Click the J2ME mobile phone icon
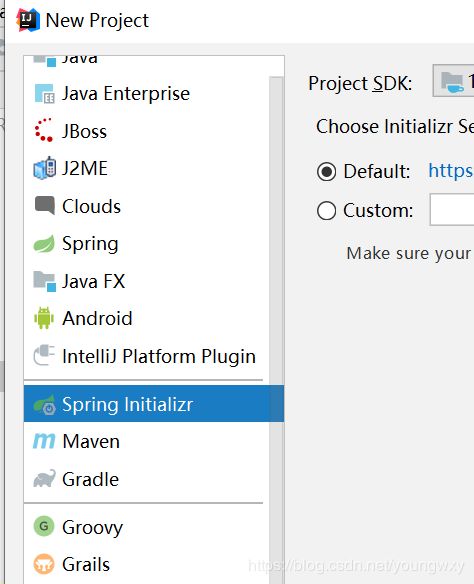The width and height of the screenshot is (474, 584). click(x=44, y=168)
